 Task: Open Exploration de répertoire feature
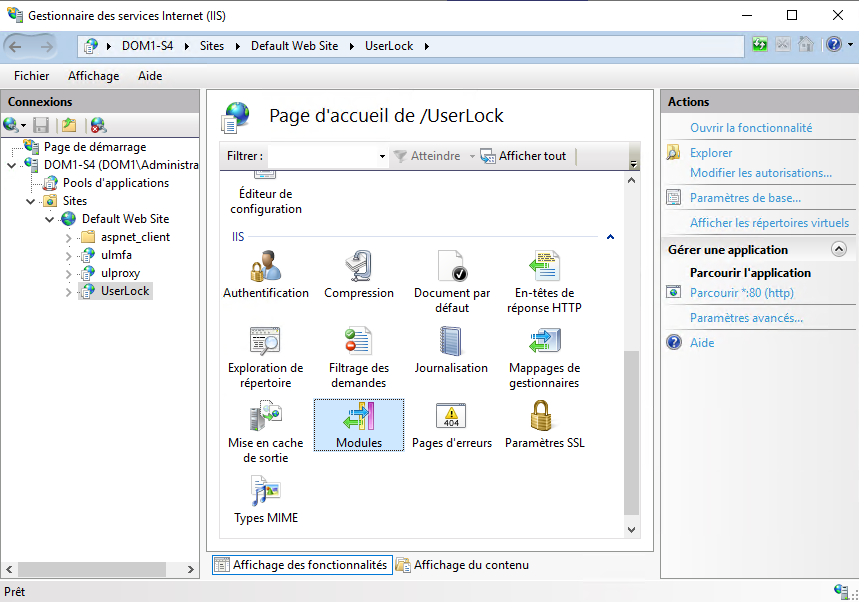[x=265, y=343]
